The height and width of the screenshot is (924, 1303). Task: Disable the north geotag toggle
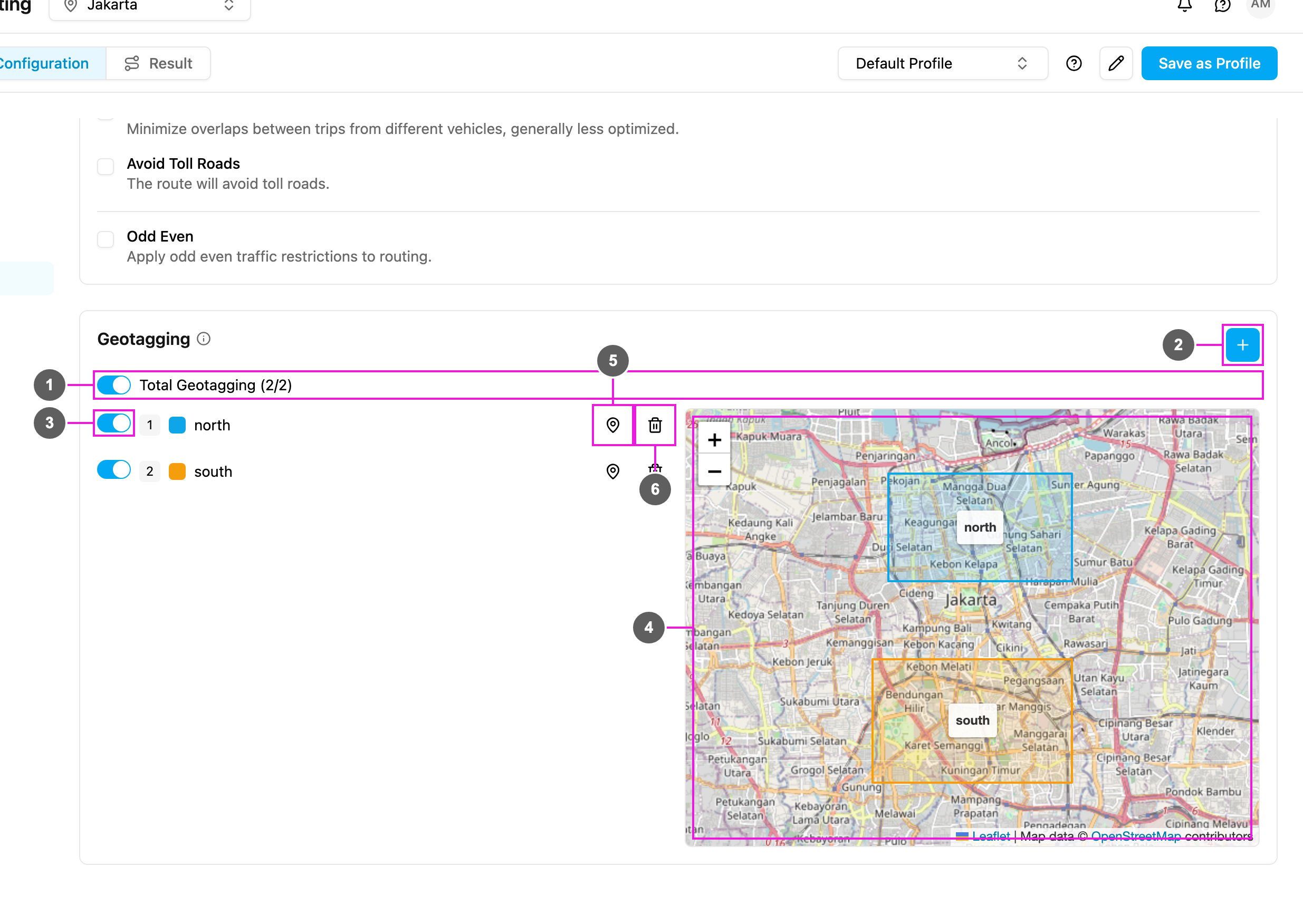pos(114,423)
